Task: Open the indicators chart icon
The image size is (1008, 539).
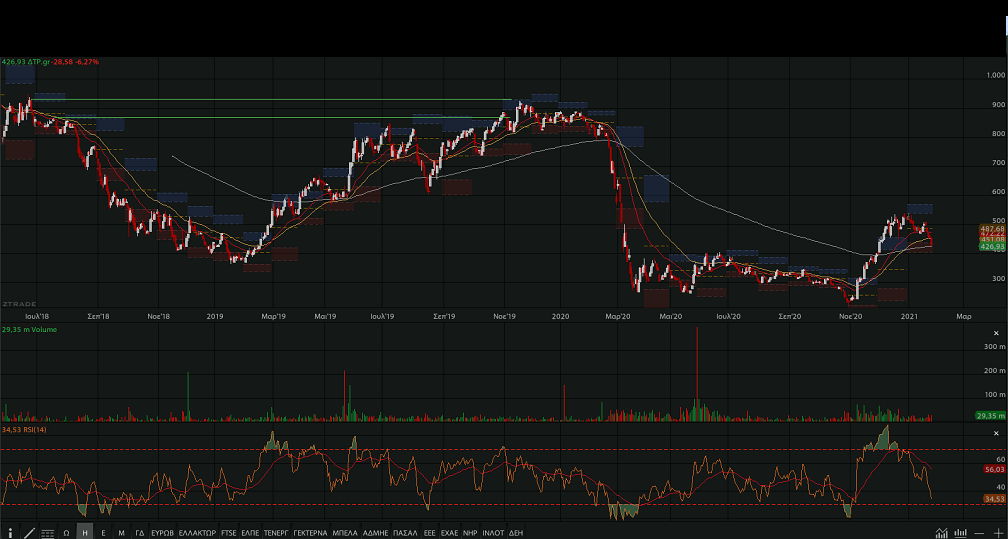Action: 941,533
